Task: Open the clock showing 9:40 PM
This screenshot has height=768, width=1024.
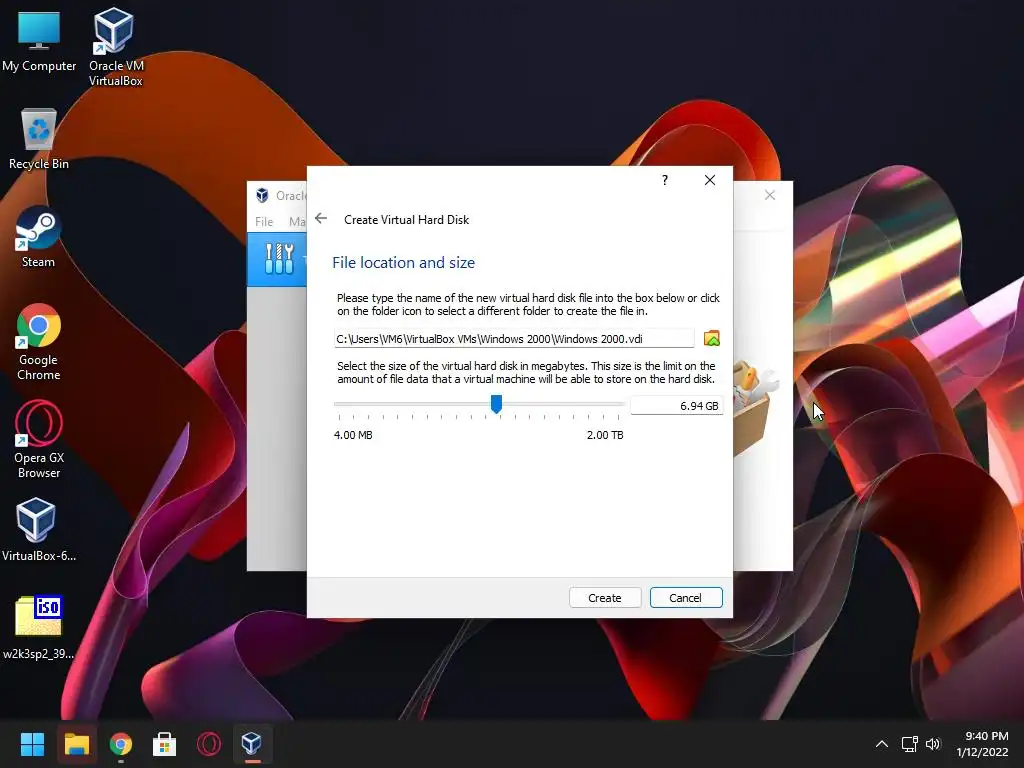Action: pyautogui.click(x=982, y=744)
